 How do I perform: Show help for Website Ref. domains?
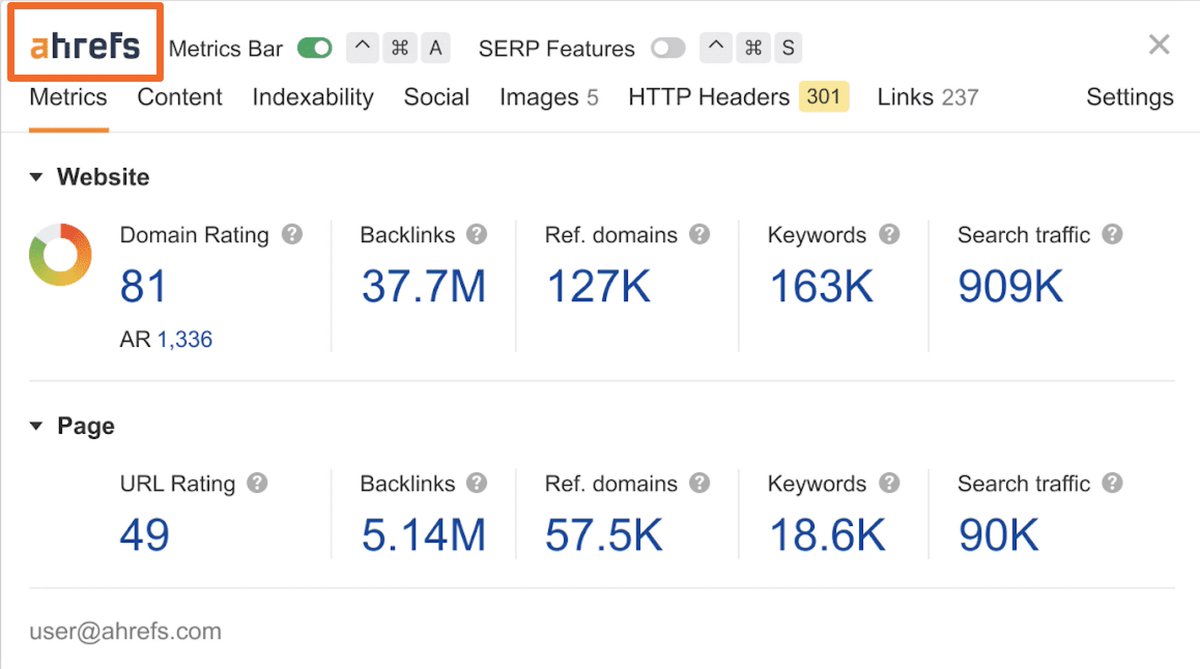coord(700,234)
